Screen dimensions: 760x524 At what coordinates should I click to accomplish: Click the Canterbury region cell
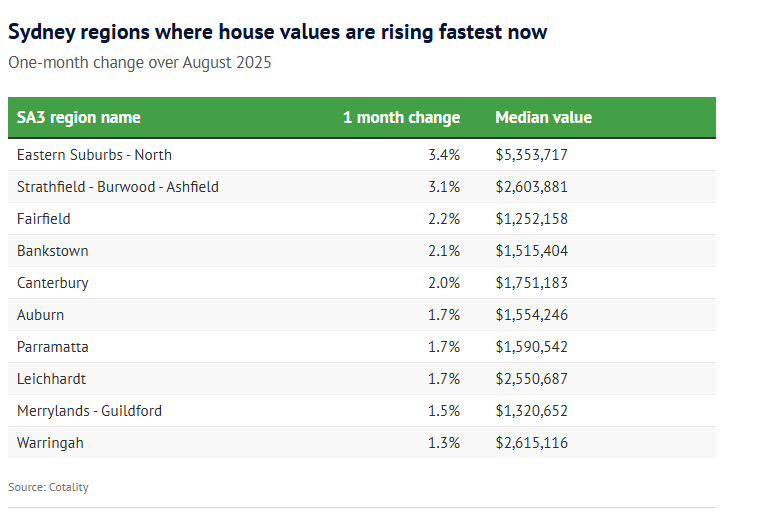pos(53,283)
